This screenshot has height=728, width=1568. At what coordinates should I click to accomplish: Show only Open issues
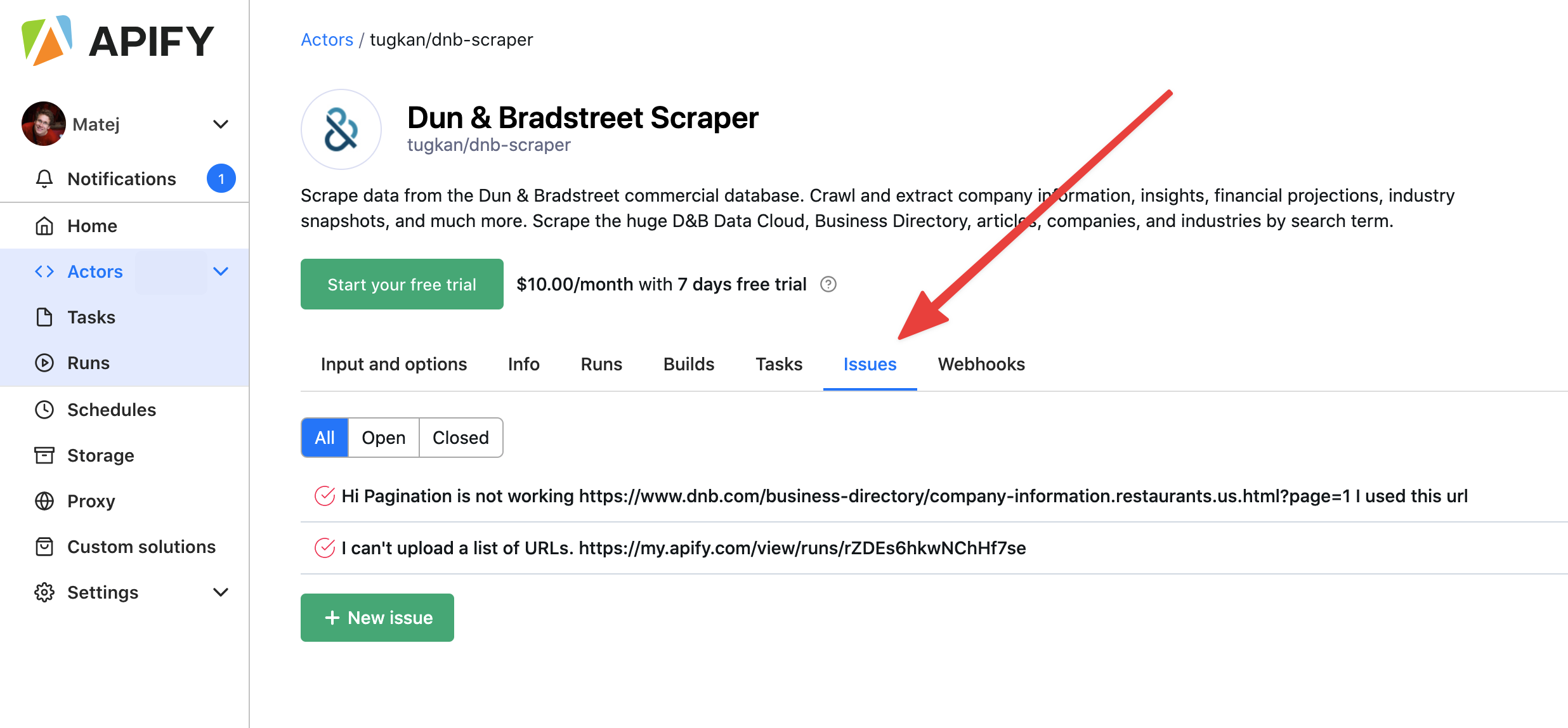pos(383,438)
